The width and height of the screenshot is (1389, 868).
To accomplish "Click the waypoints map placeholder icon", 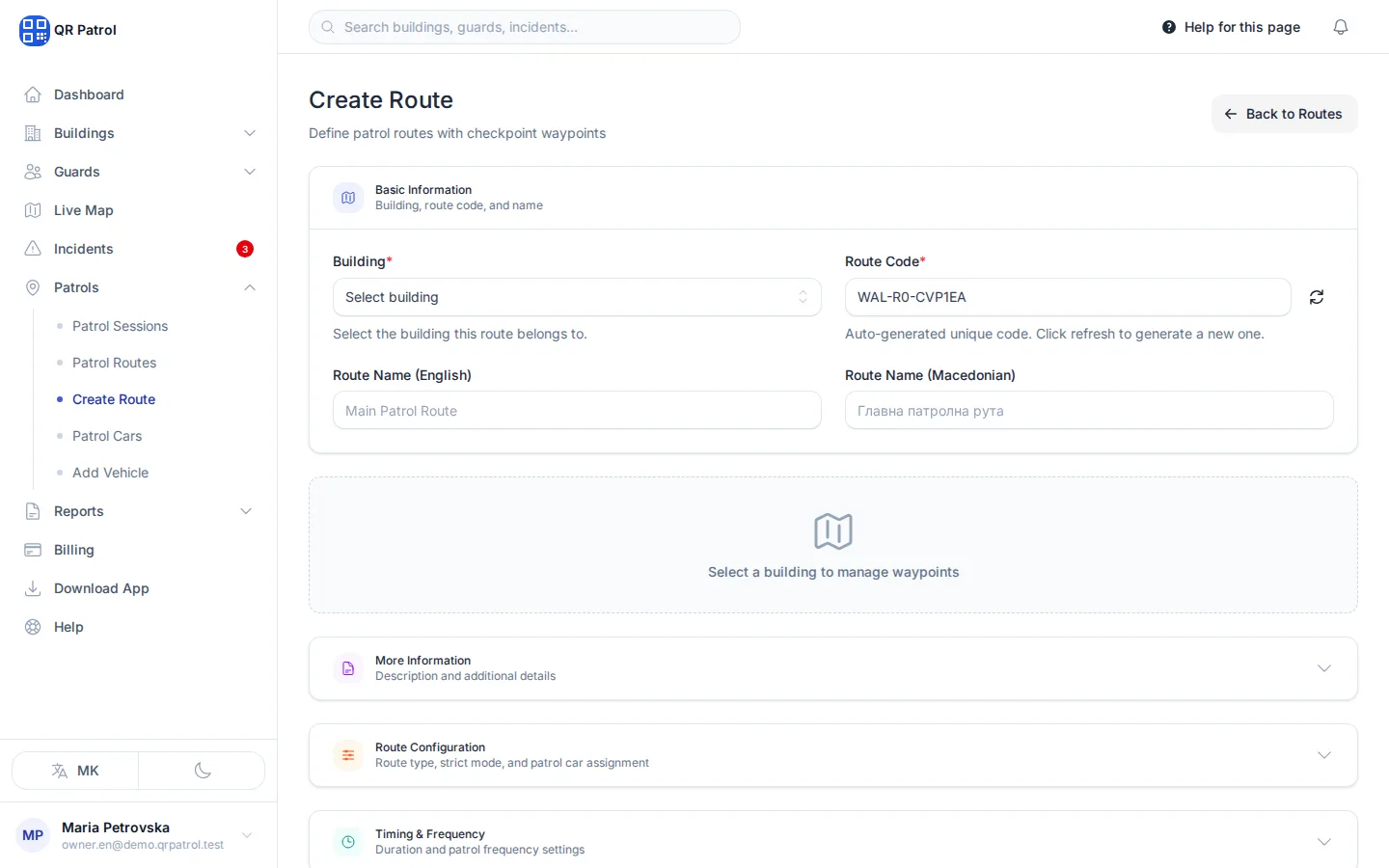I will tap(833, 531).
